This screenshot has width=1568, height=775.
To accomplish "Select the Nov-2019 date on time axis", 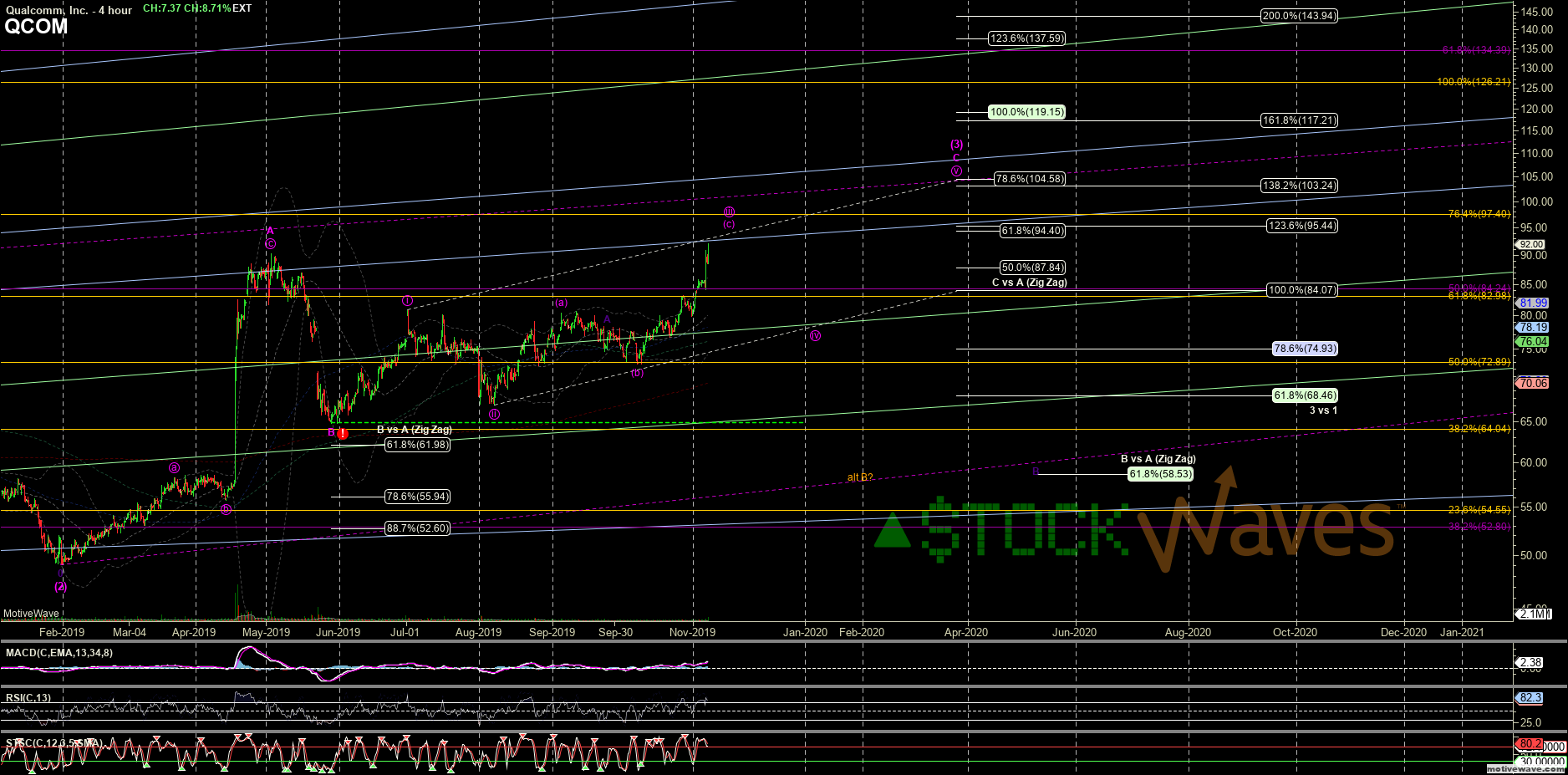I will [x=692, y=632].
